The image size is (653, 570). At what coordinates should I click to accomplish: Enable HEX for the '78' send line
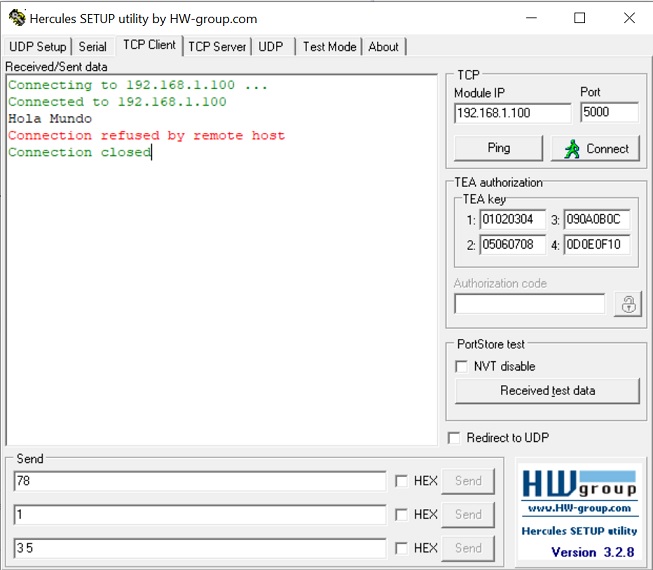coord(401,481)
